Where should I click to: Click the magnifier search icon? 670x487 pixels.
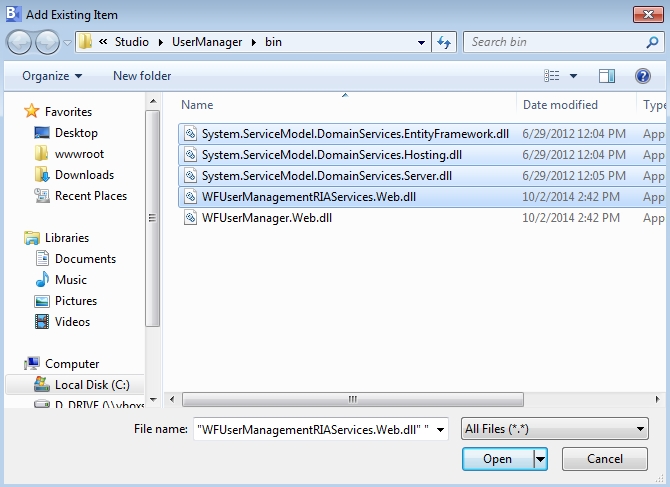652,42
